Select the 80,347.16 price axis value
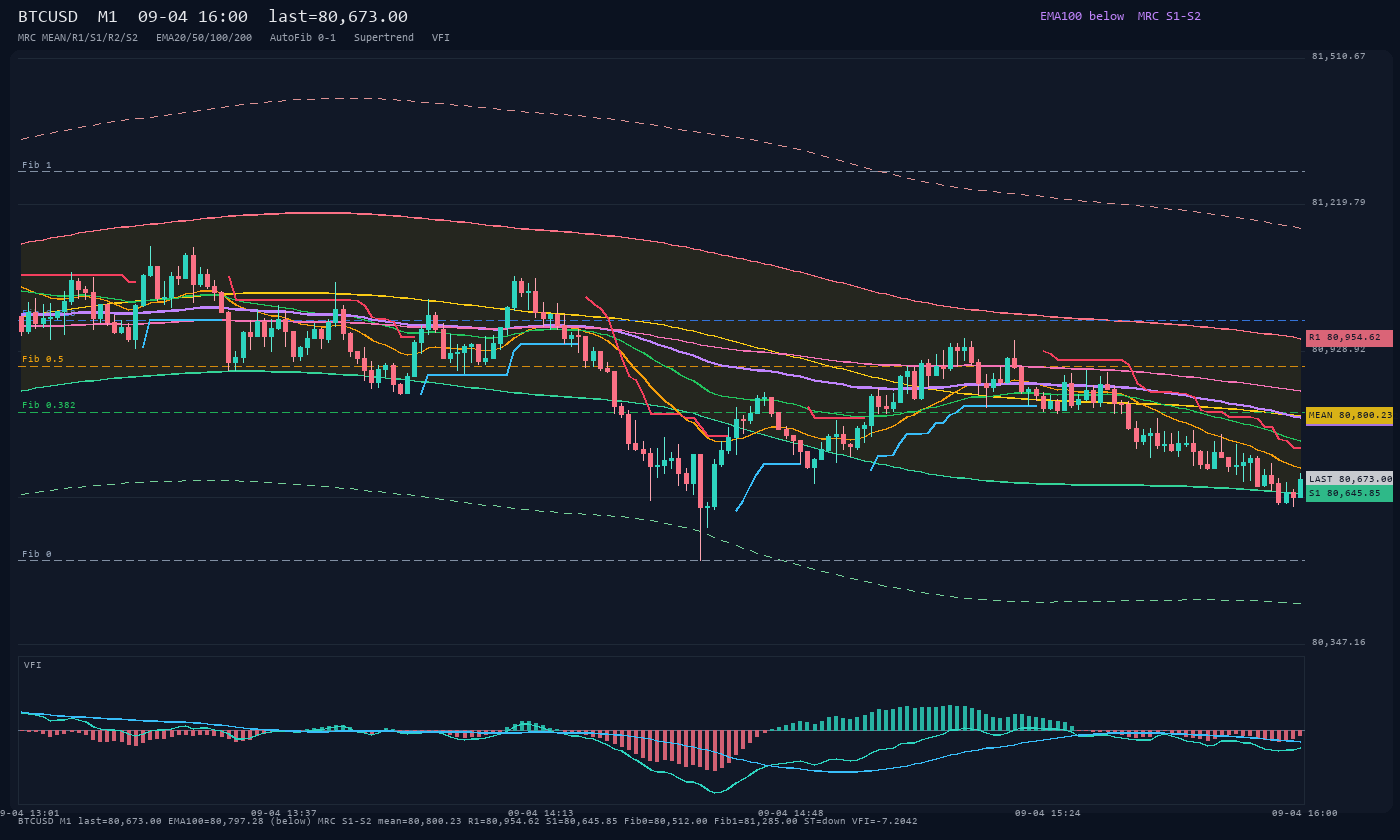This screenshot has height=840, width=1400. 1338,642
